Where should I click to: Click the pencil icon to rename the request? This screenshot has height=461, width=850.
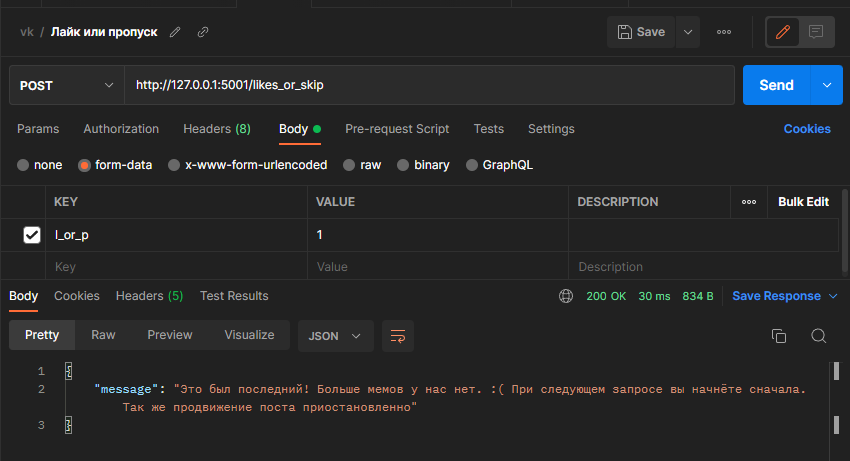(x=175, y=32)
